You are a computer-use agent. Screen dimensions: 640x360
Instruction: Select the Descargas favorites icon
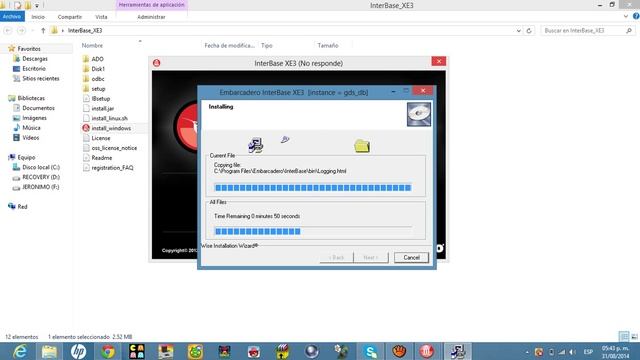(x=16, y=59)
